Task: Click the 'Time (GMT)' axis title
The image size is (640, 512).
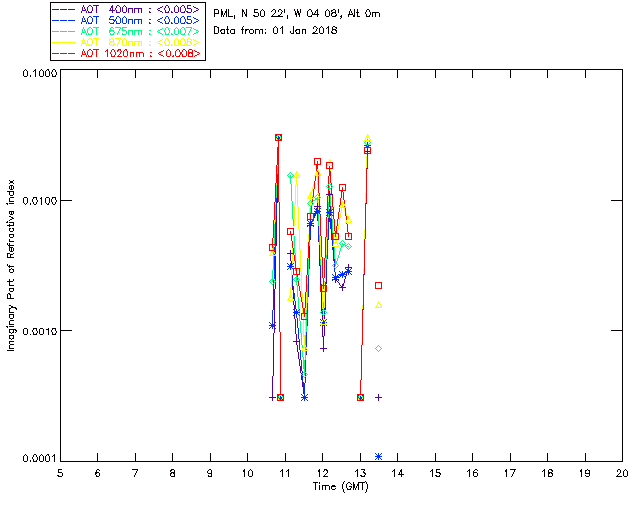Action: [340, 487]
